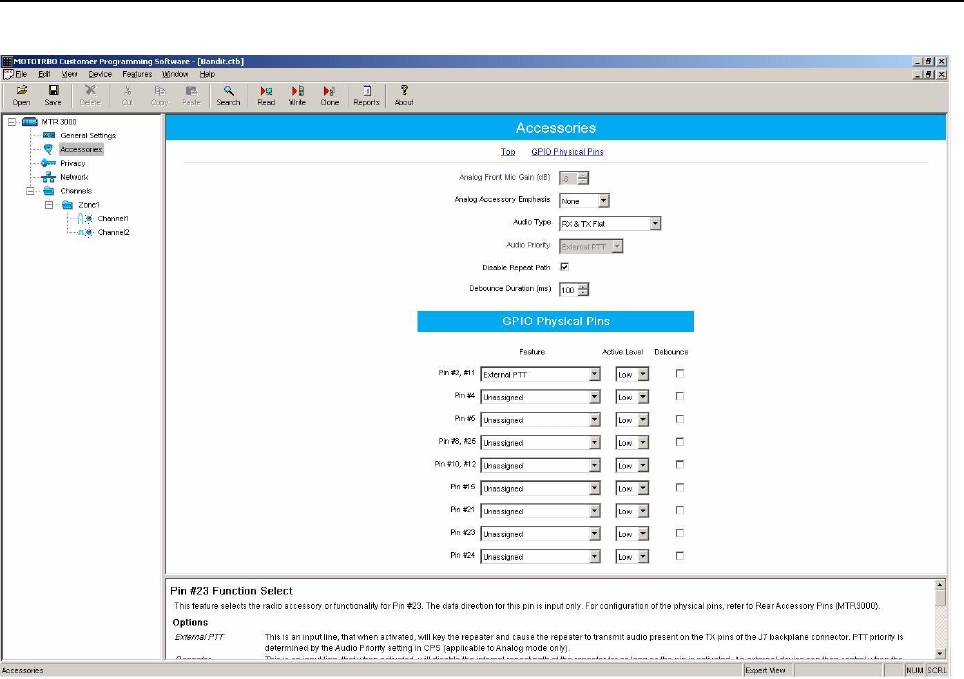Screen dimensions: 964x679
Task: Click the Network icon in tree
Action: pos(49,177)
